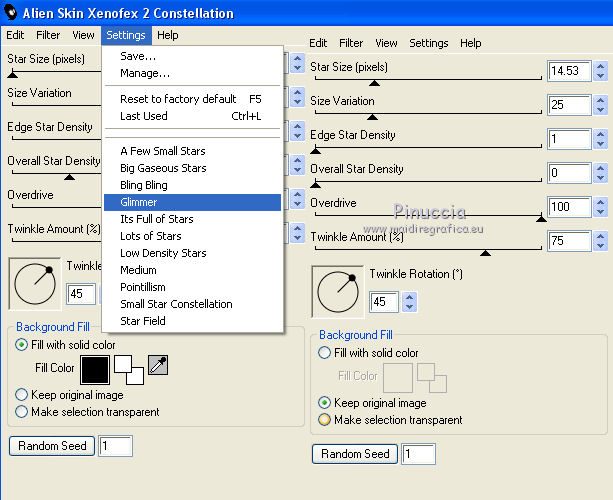The height and width of the screenshot is (500, 613).
Task: Open the black Fill Color swatch
Action: click(x=95, y=368)
